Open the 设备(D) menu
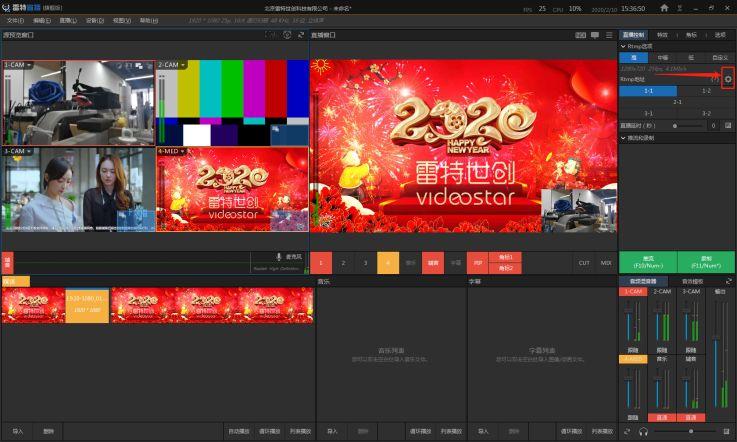737x442 pixels. click(x=95, y=21)
